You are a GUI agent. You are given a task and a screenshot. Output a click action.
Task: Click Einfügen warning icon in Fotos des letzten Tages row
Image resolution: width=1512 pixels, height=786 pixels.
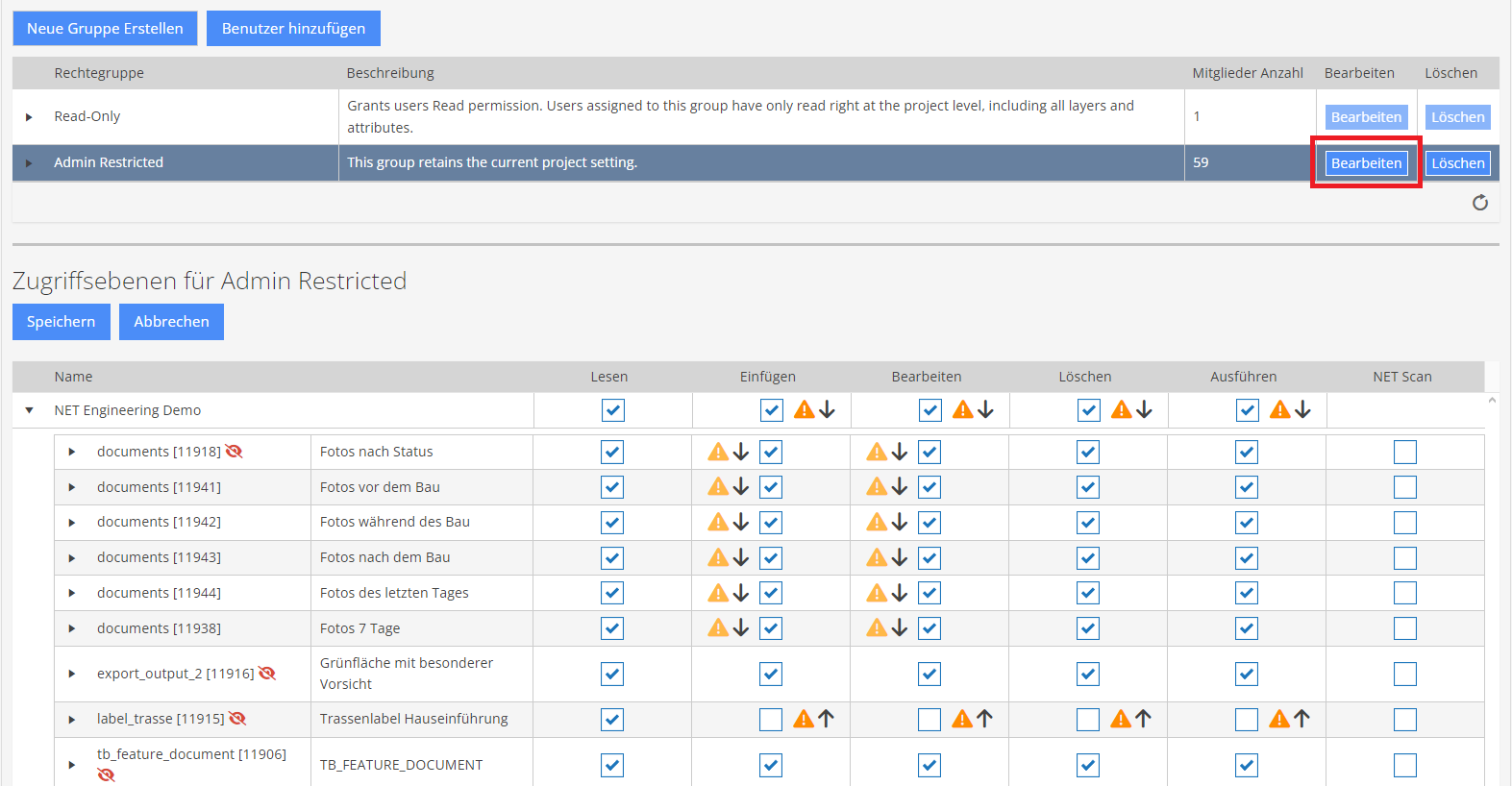(718, 593)
